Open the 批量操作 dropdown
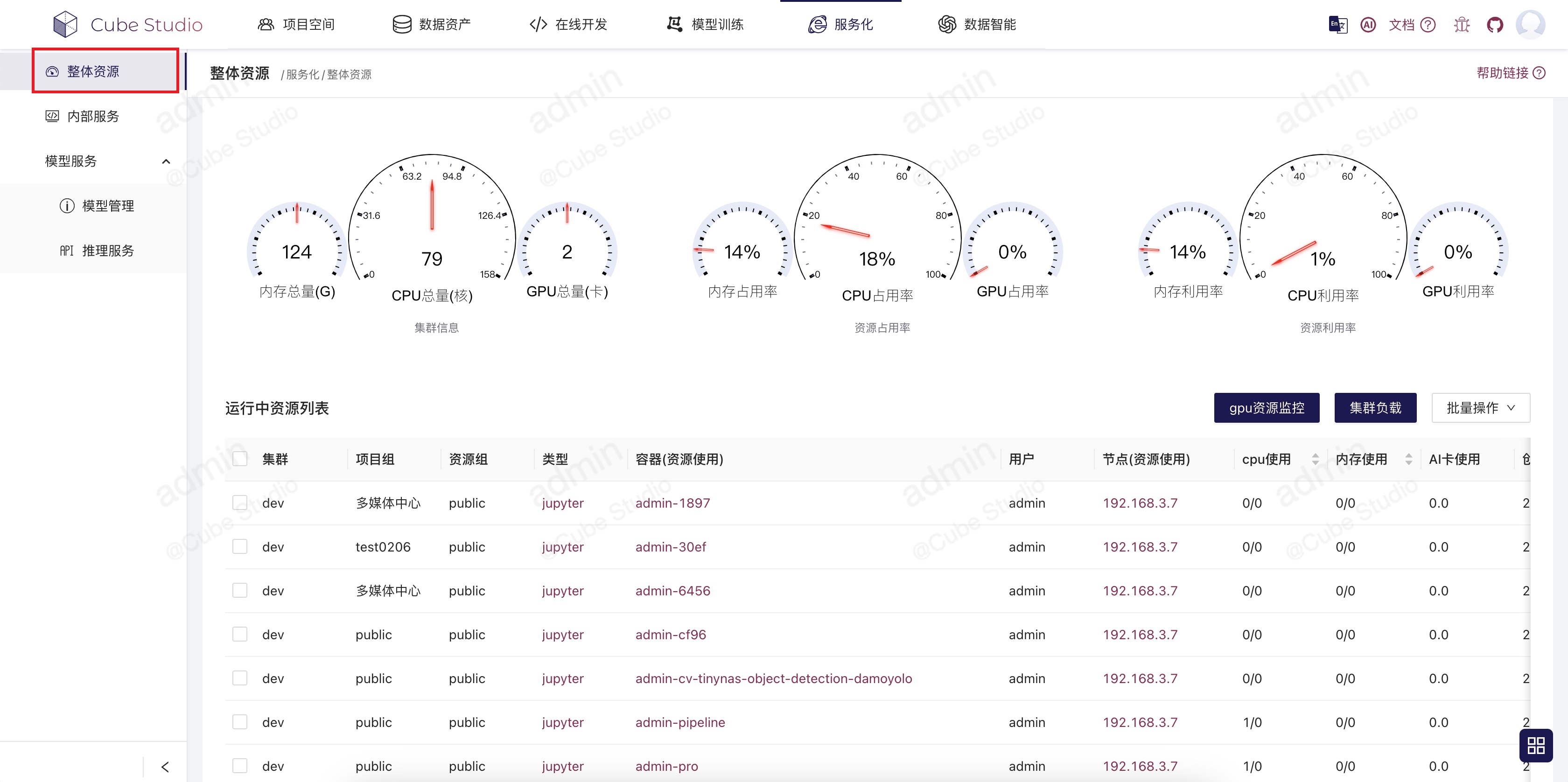Screen dimensions: 1568x782 point(1480,408)
